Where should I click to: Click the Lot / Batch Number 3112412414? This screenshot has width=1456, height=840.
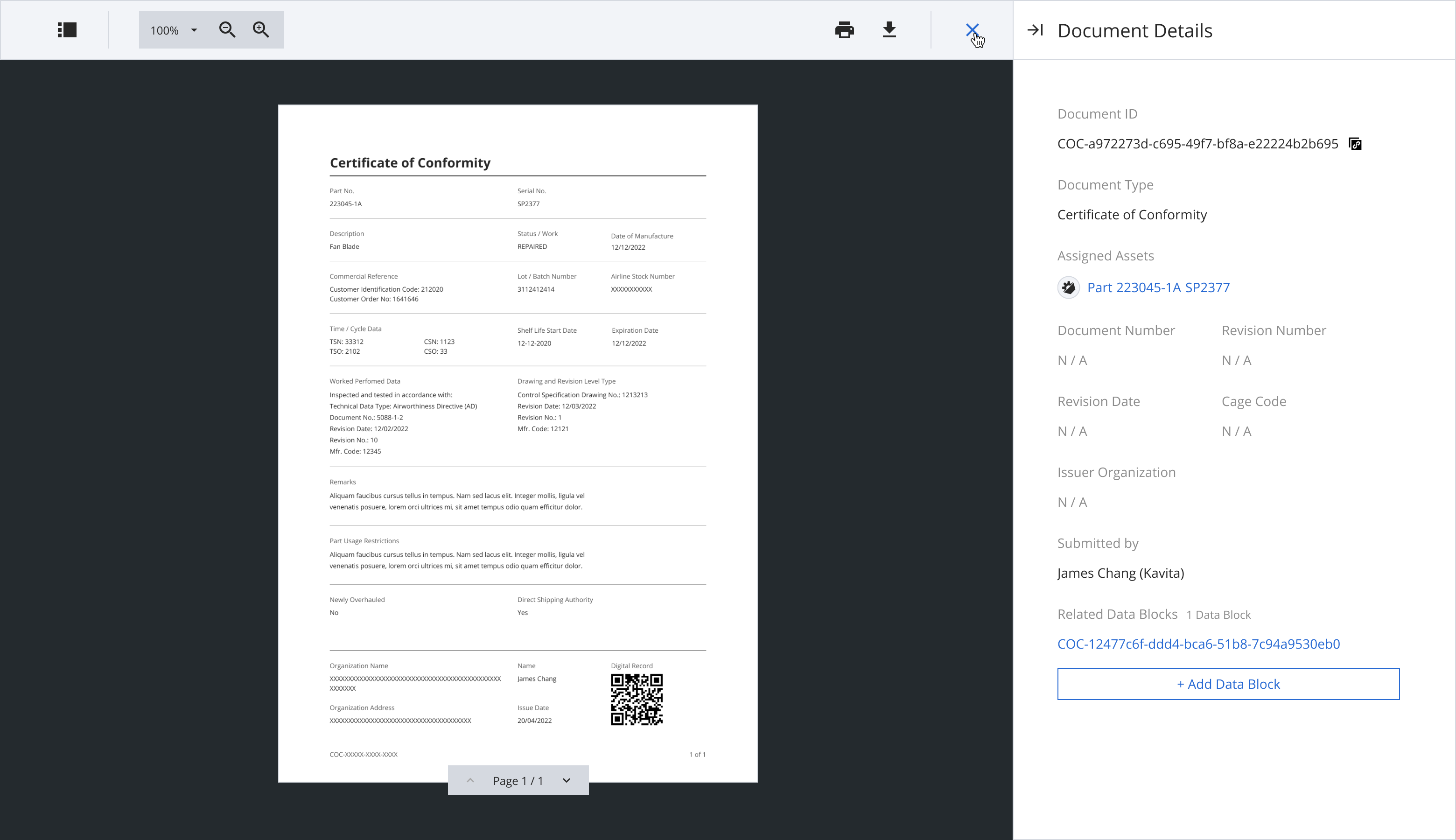(x=536, y=289)
